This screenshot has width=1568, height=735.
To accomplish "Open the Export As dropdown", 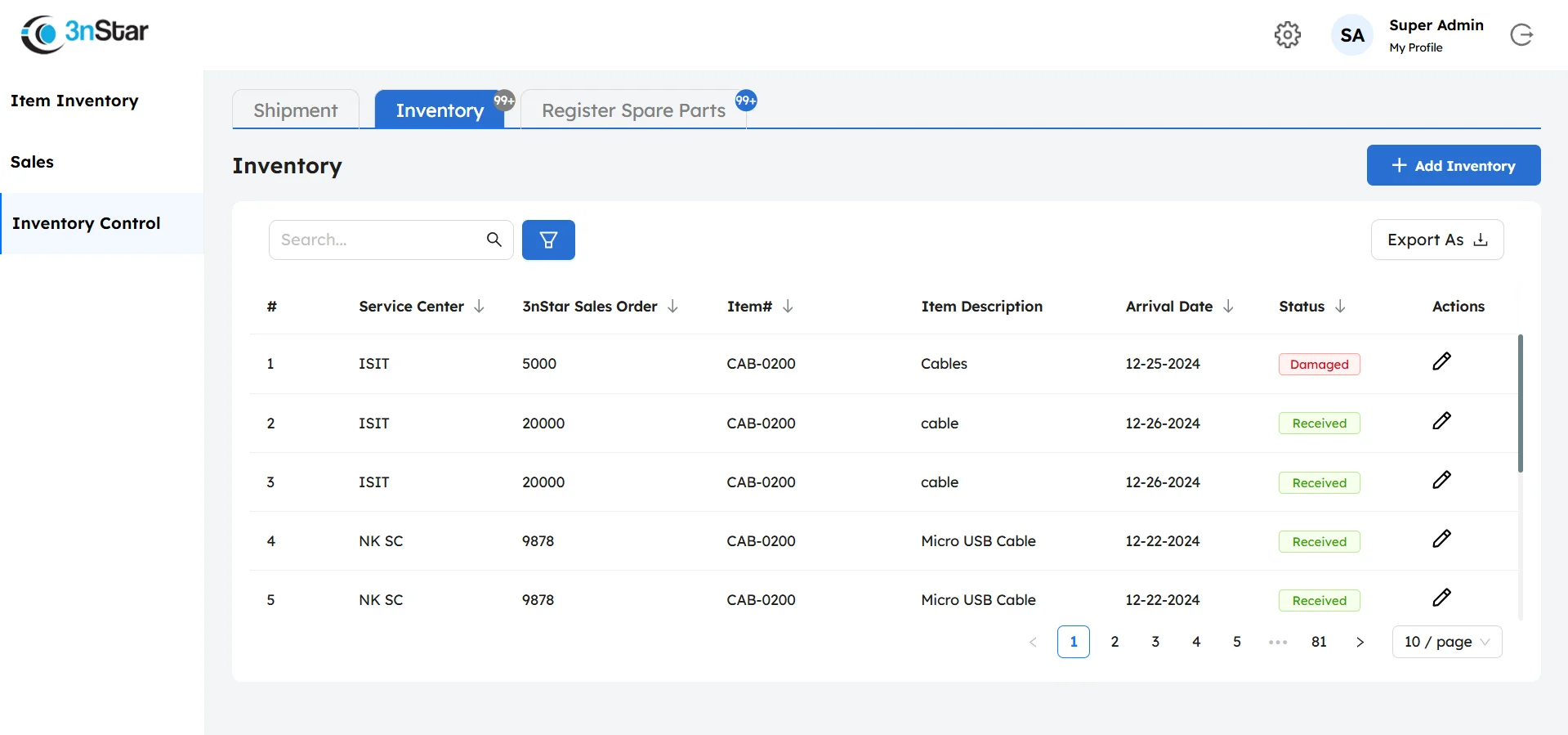I will point(1436,240).
